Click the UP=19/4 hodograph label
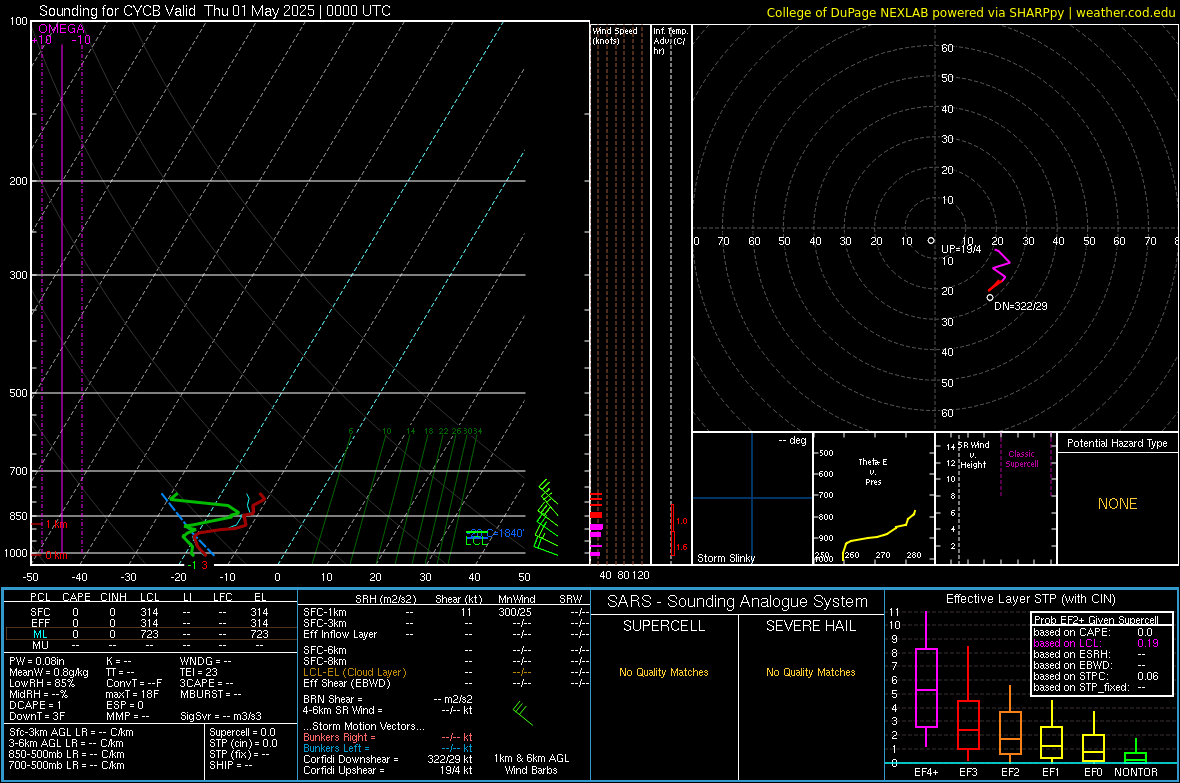 tap(961, 249)
